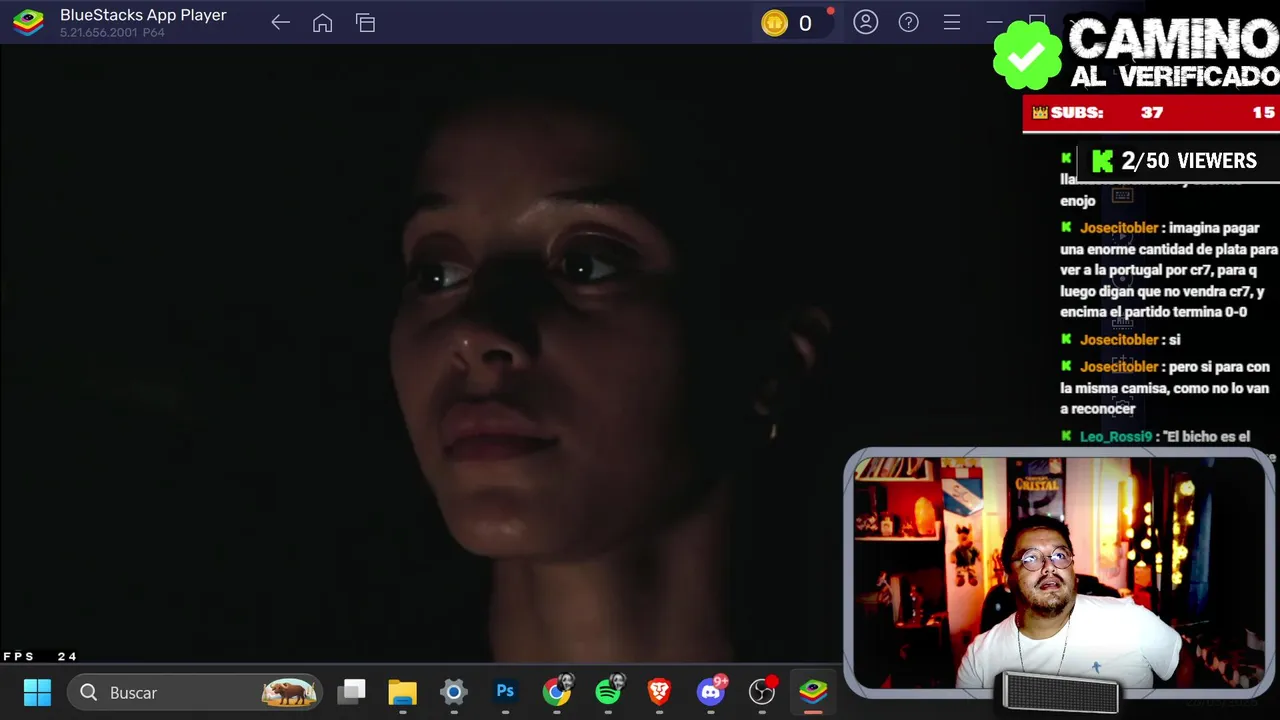This screenshot has width=1280, height=720.
Task: Open the Windows Start menu
Action: click(x=37, y=692)
